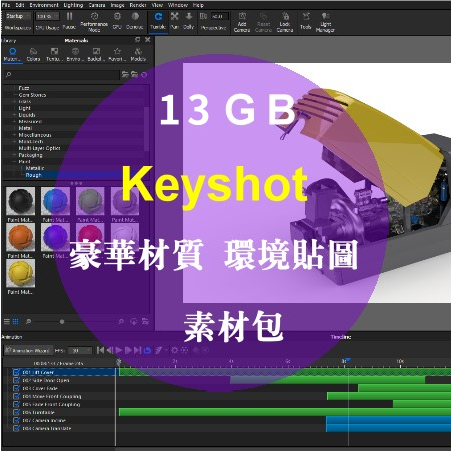The width and height of the screenshot is (451, 451).
Task: Switch to the Favorites library tab
Action: 117,55
